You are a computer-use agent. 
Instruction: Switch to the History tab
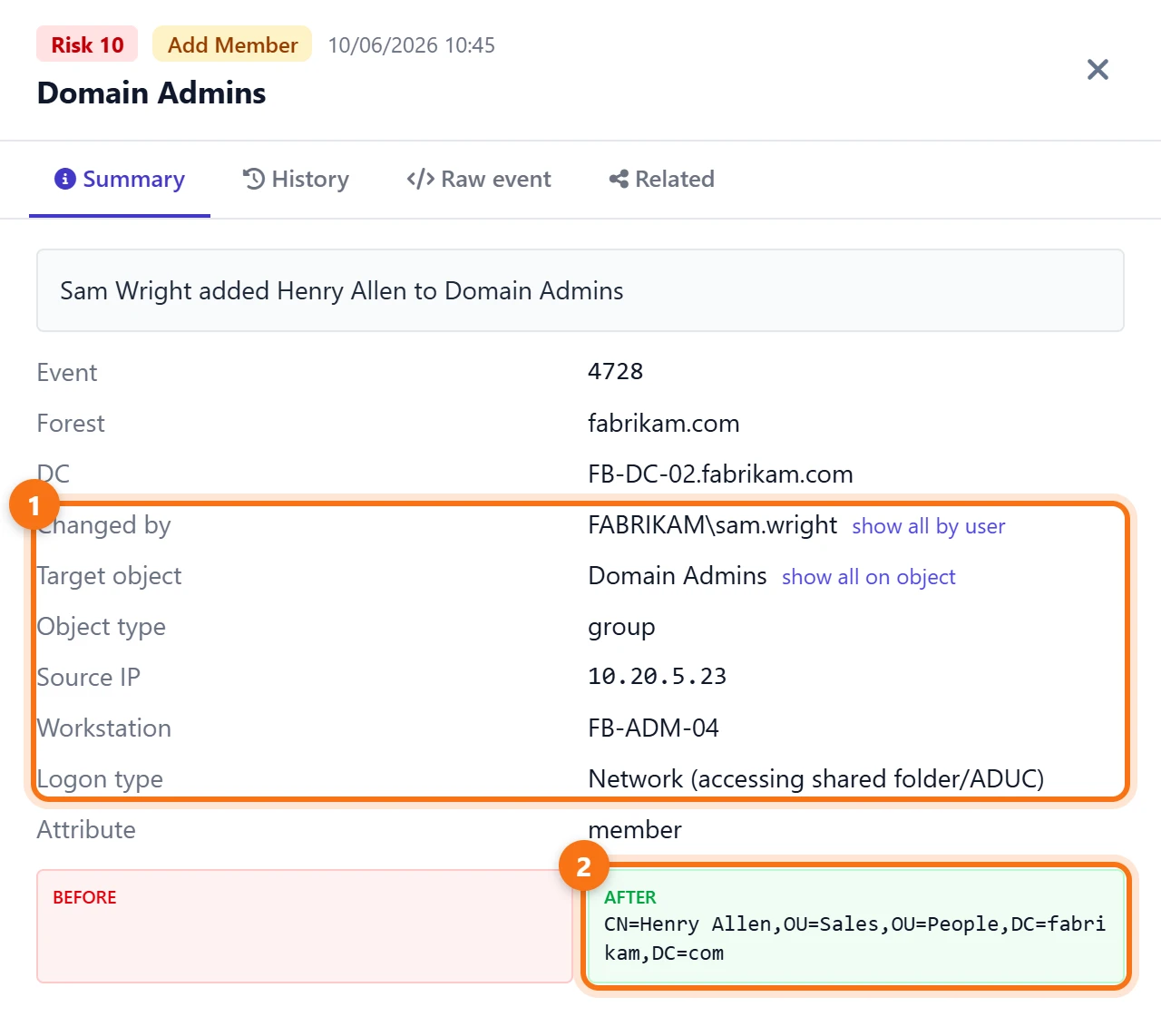(296, 180)
